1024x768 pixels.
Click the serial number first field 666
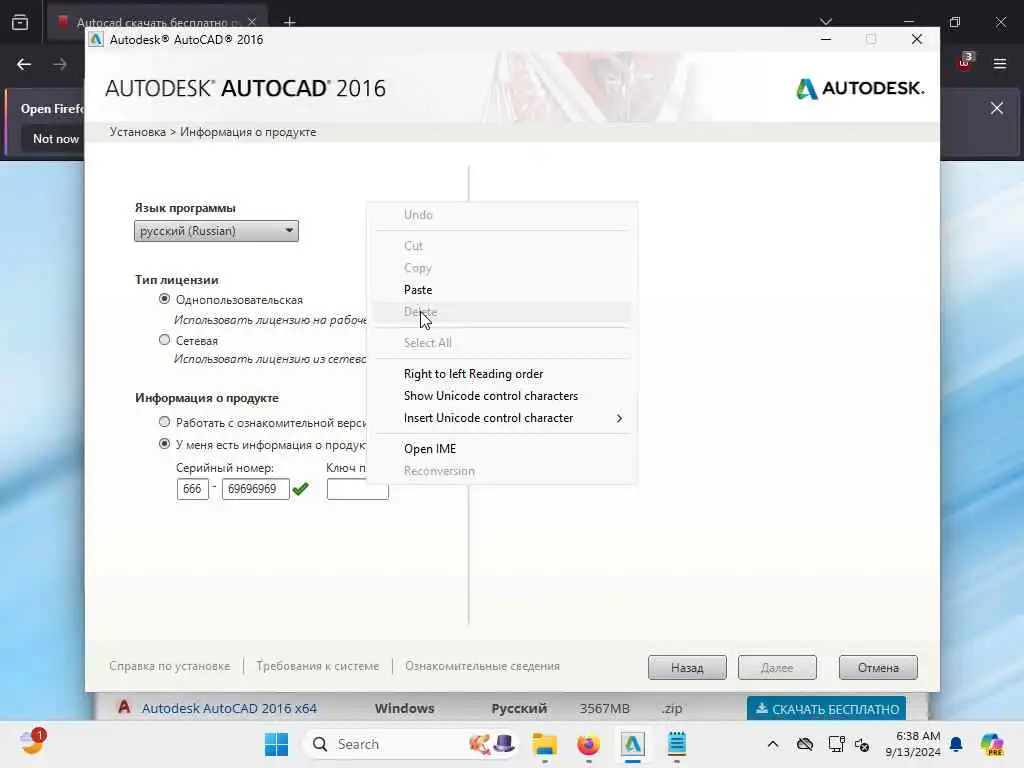pyautogui.click(x=193, y=489)
